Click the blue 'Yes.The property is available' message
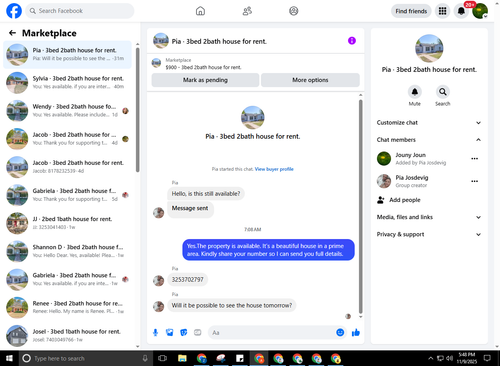The width and height of the screenshot is (500, 366). coord(268,250)
